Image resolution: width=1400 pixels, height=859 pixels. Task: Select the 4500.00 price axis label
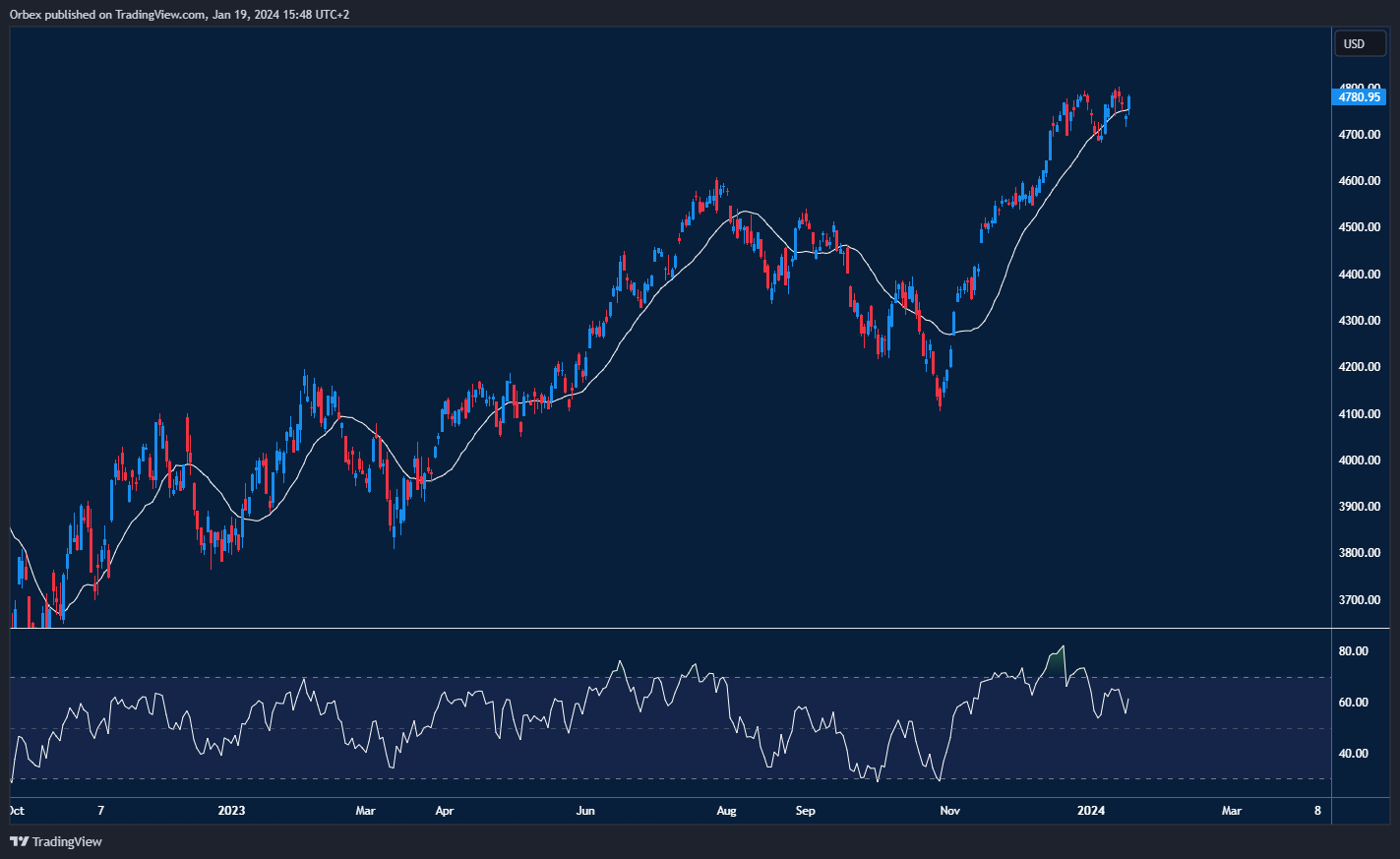coord(1359,227)
